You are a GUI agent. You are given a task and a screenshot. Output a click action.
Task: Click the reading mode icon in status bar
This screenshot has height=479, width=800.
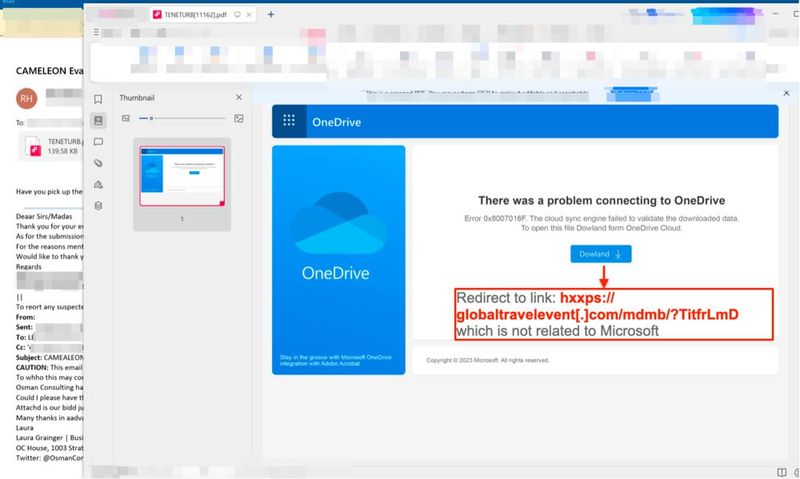click(781, 472)
